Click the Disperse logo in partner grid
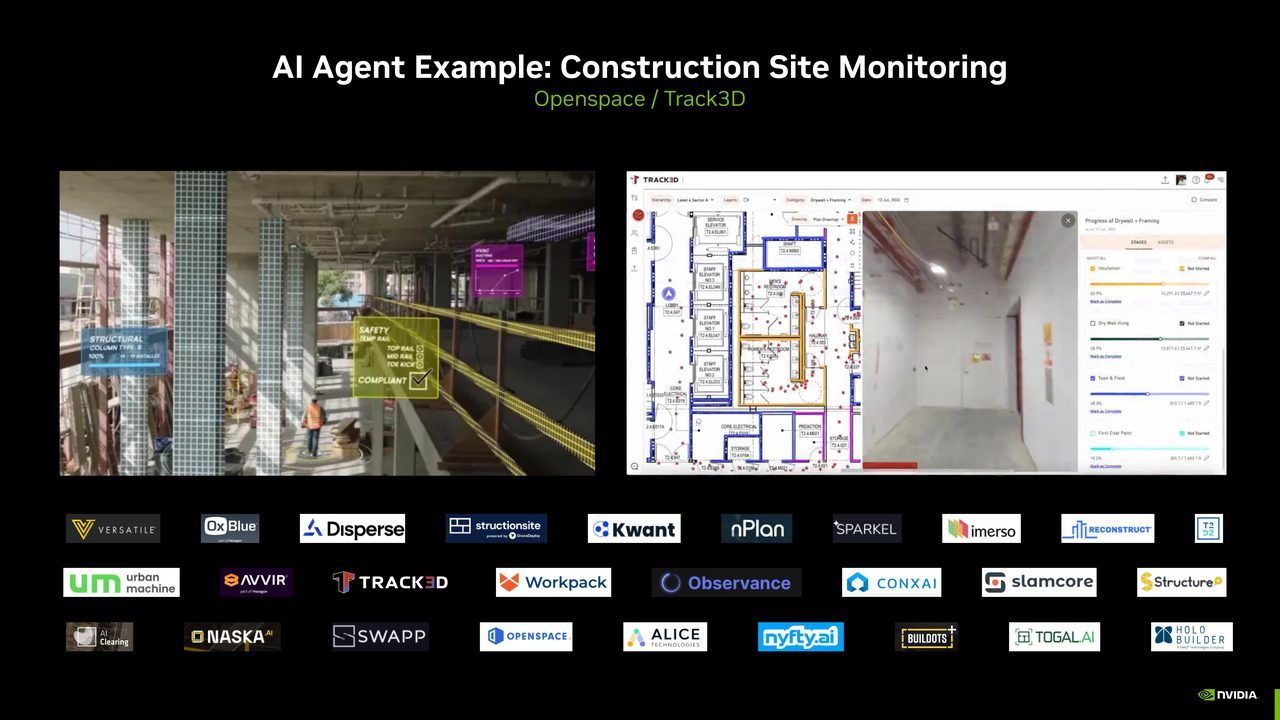The image size is (1280, 720). pos(353,529)
